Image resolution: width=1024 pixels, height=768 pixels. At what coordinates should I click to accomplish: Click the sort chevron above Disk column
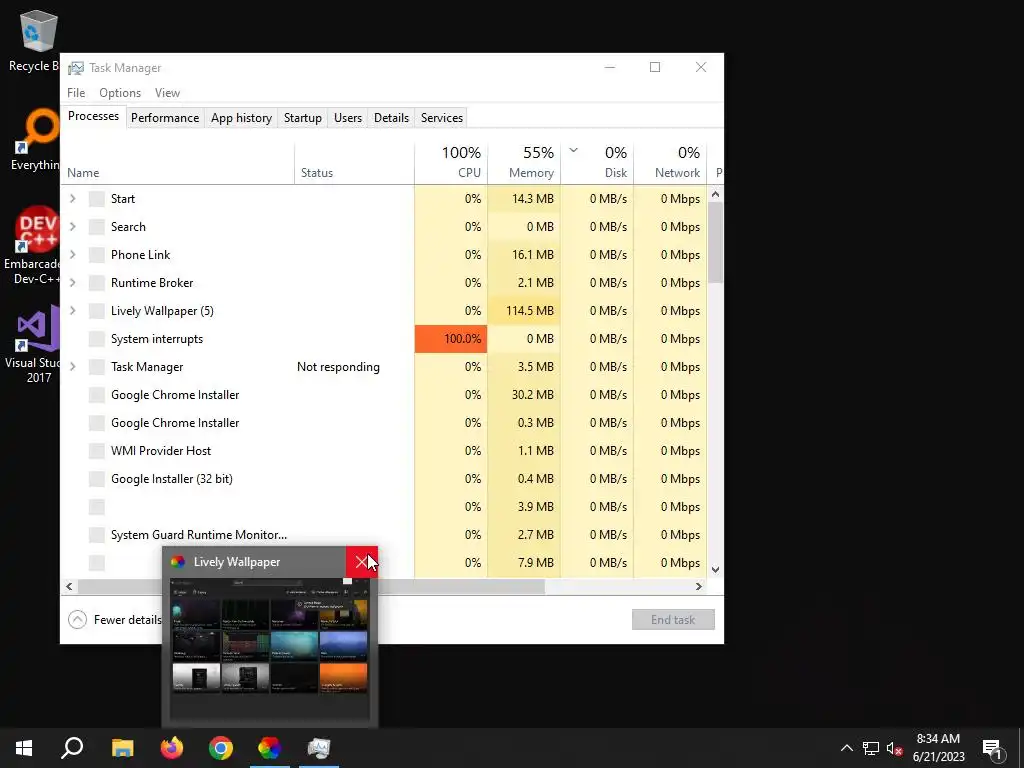click(573, 150)
